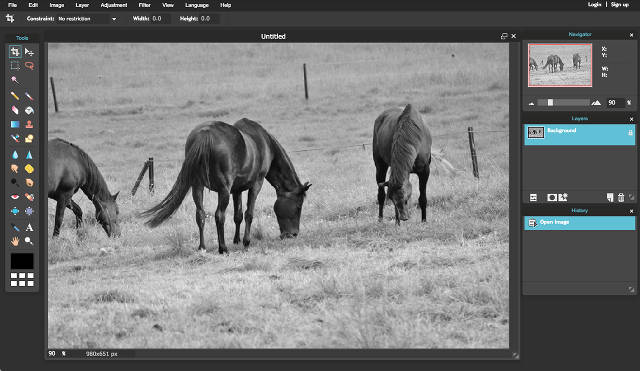This screenshot has height=371, width=640.
Task: Click the crop Width input field
Action: [x=160, y=19]
